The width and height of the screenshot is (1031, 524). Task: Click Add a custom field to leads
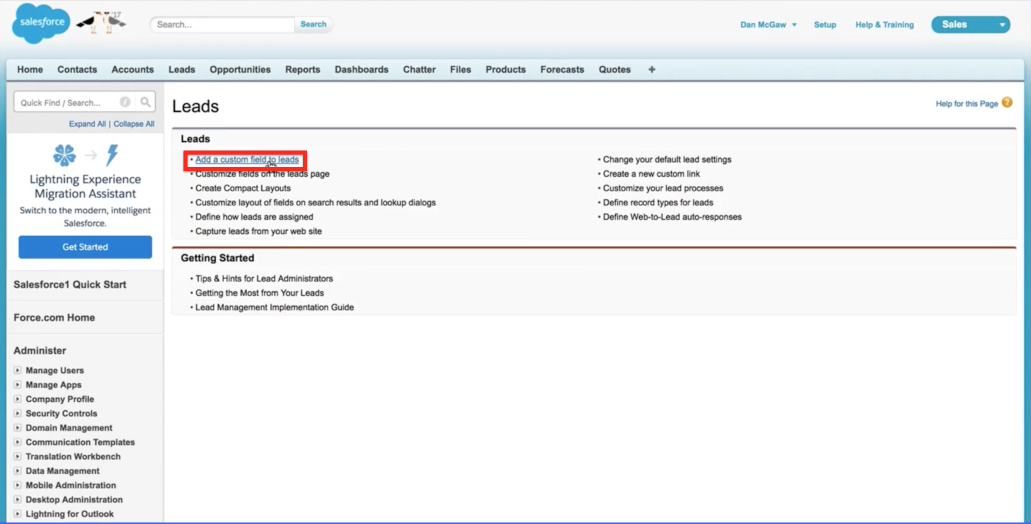[247, 159]
